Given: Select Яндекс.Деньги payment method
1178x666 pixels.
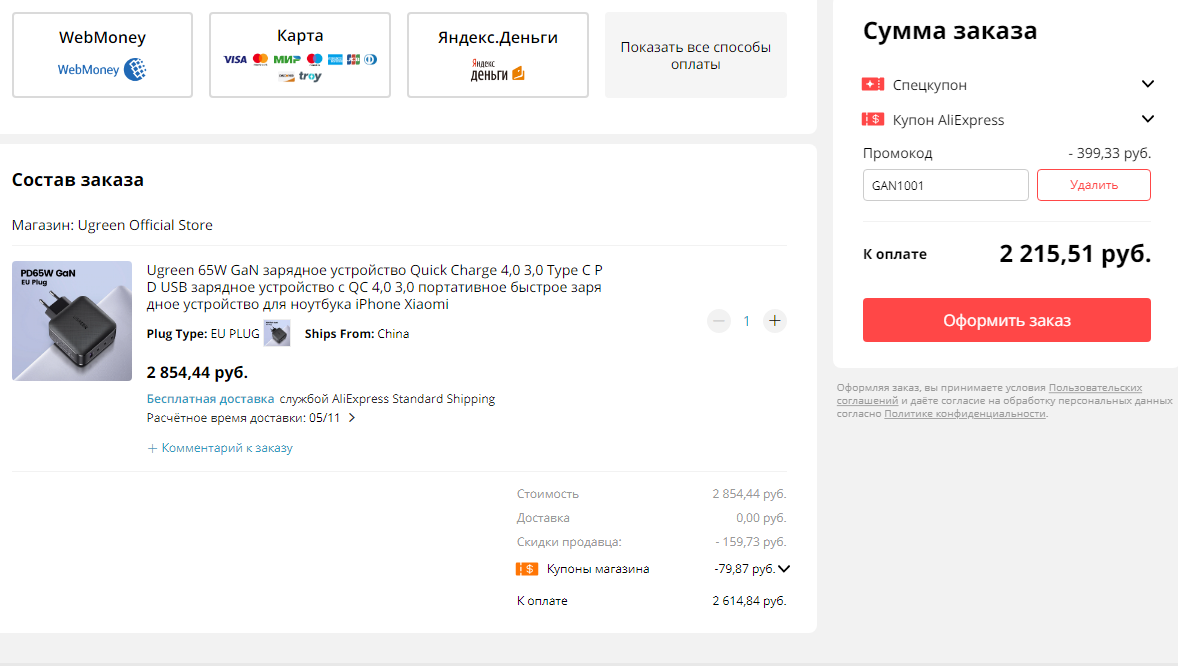Looking at the screenshot, I should (497, 55).
